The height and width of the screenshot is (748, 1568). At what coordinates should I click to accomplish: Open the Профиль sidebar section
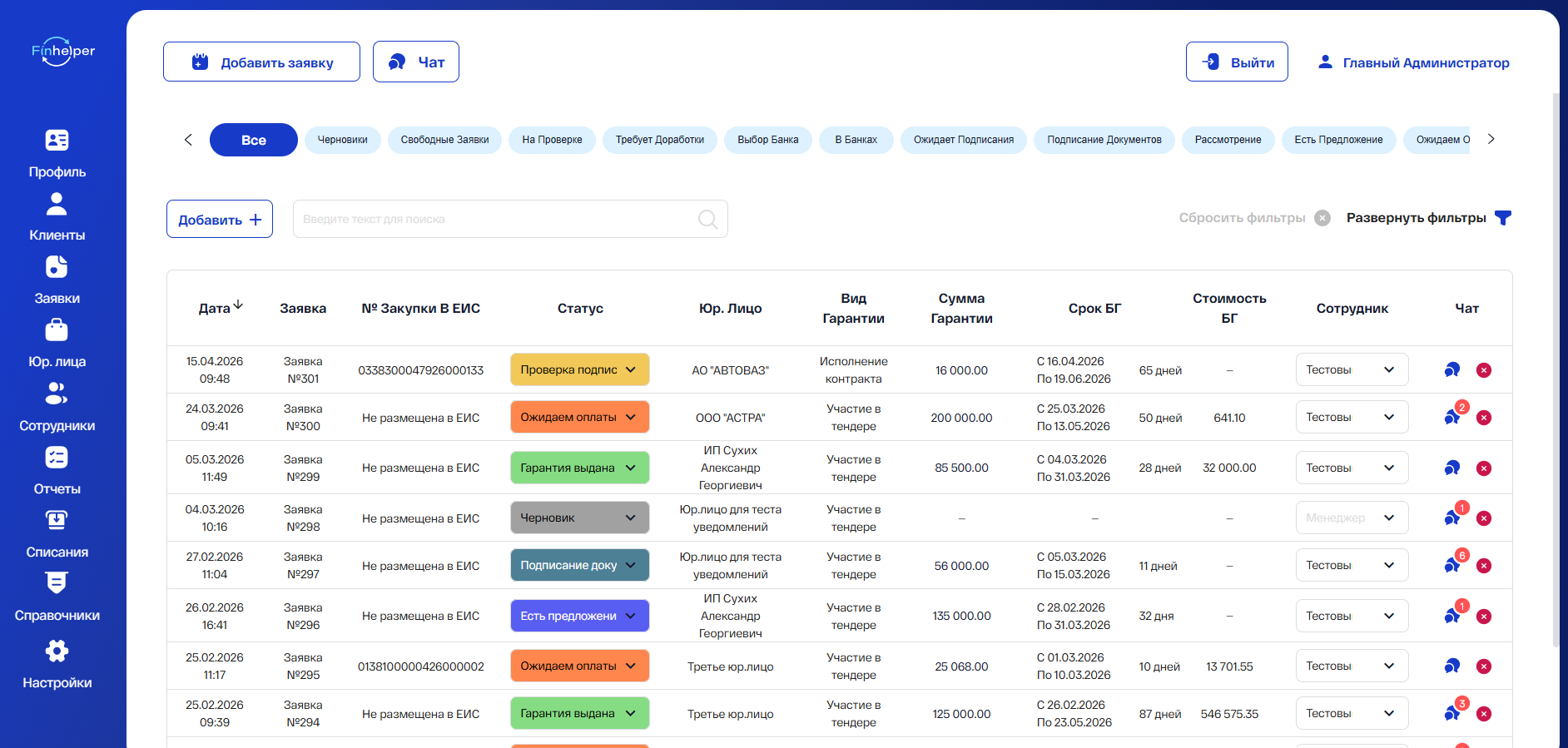(x=57, y=154)
